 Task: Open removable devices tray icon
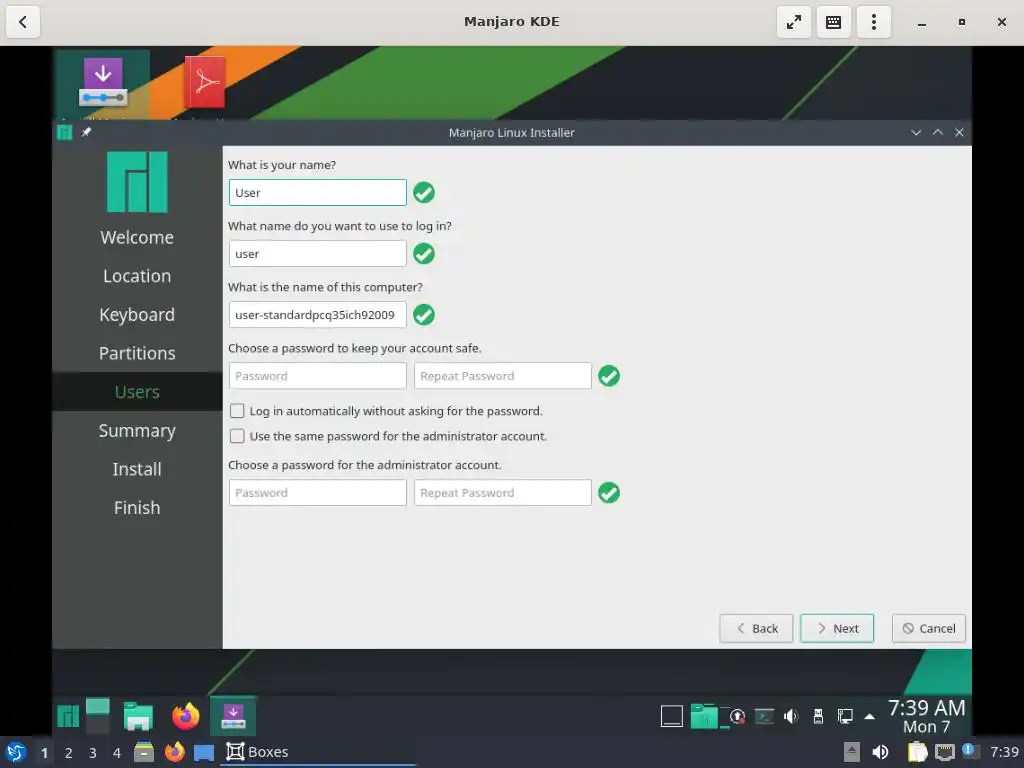[x=818, y=716]
